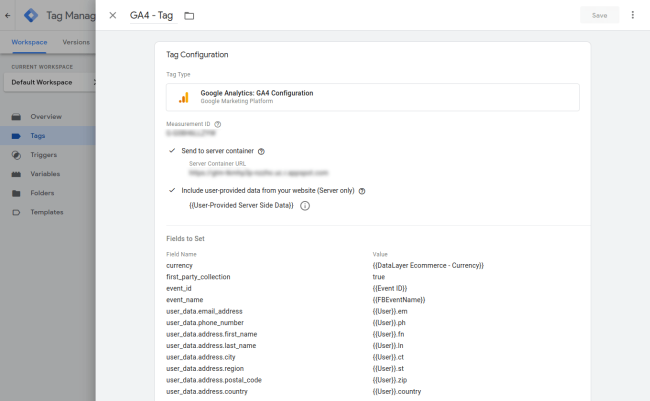Go back using the arrow icon
This screenshot has width=650, height=401.
click(x=9, y=16)
